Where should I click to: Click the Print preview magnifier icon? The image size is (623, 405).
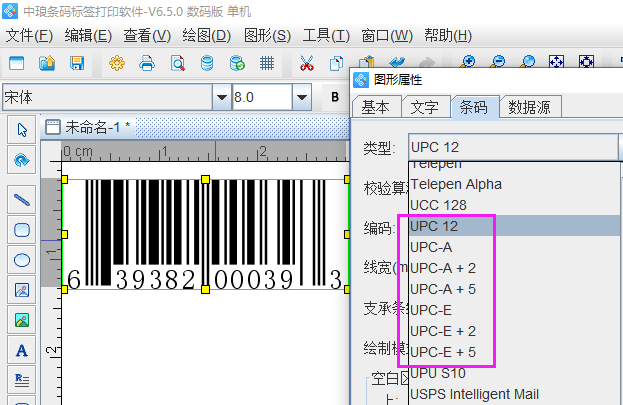coord(178,63)
